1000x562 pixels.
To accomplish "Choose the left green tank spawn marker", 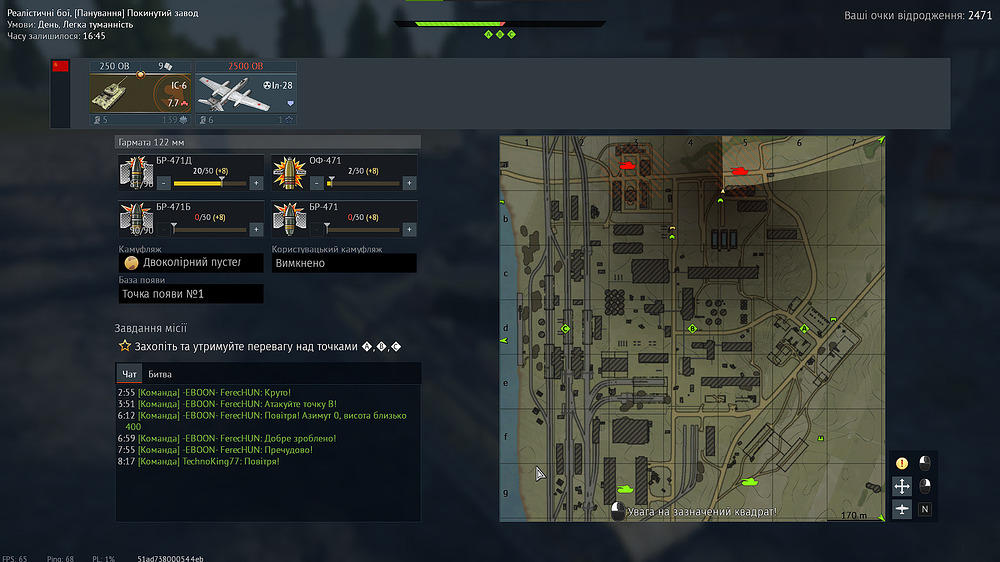I will (625, 489).
